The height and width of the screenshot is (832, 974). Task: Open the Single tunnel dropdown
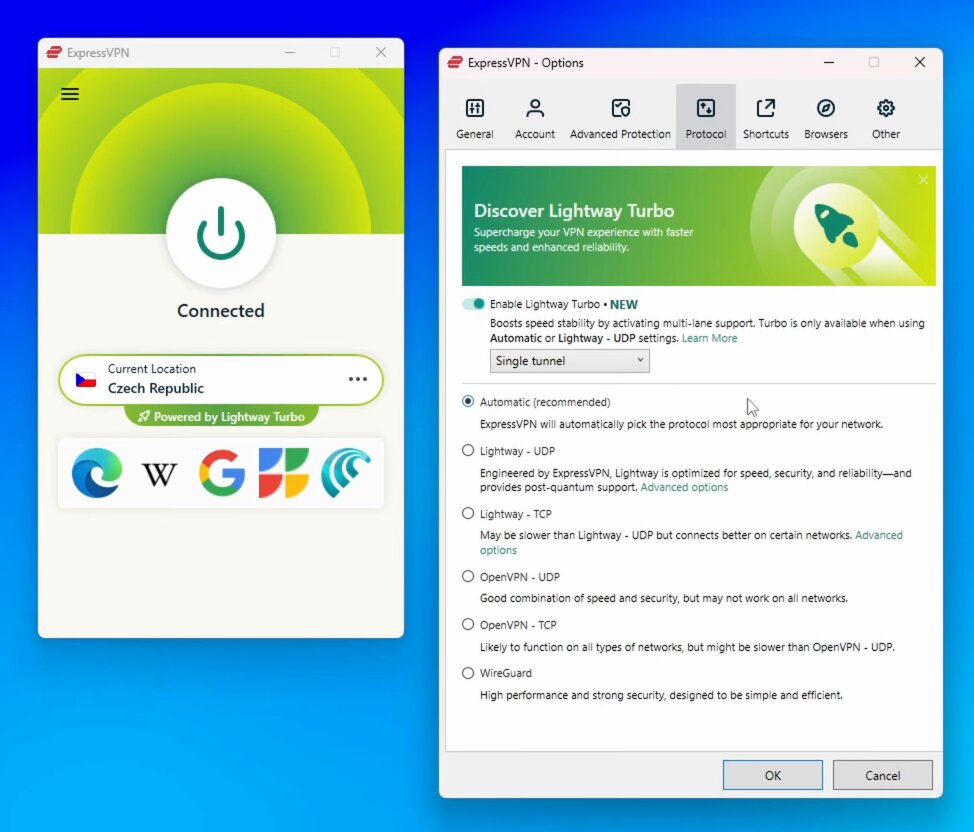(570, 361)
